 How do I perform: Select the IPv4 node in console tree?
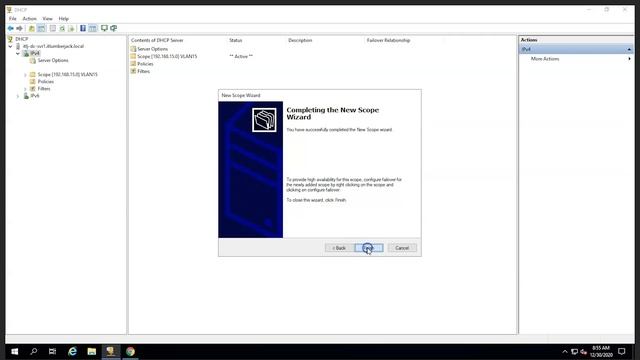pos(35,53)
